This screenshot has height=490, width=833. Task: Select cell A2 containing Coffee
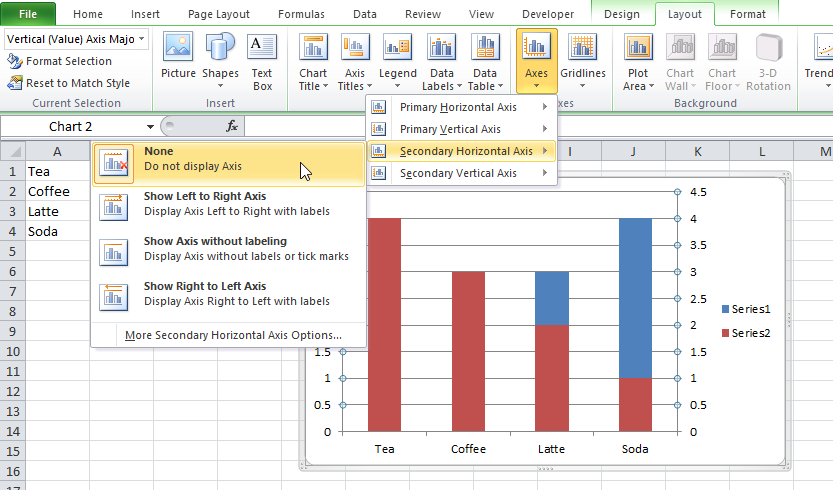click(57, 191)
